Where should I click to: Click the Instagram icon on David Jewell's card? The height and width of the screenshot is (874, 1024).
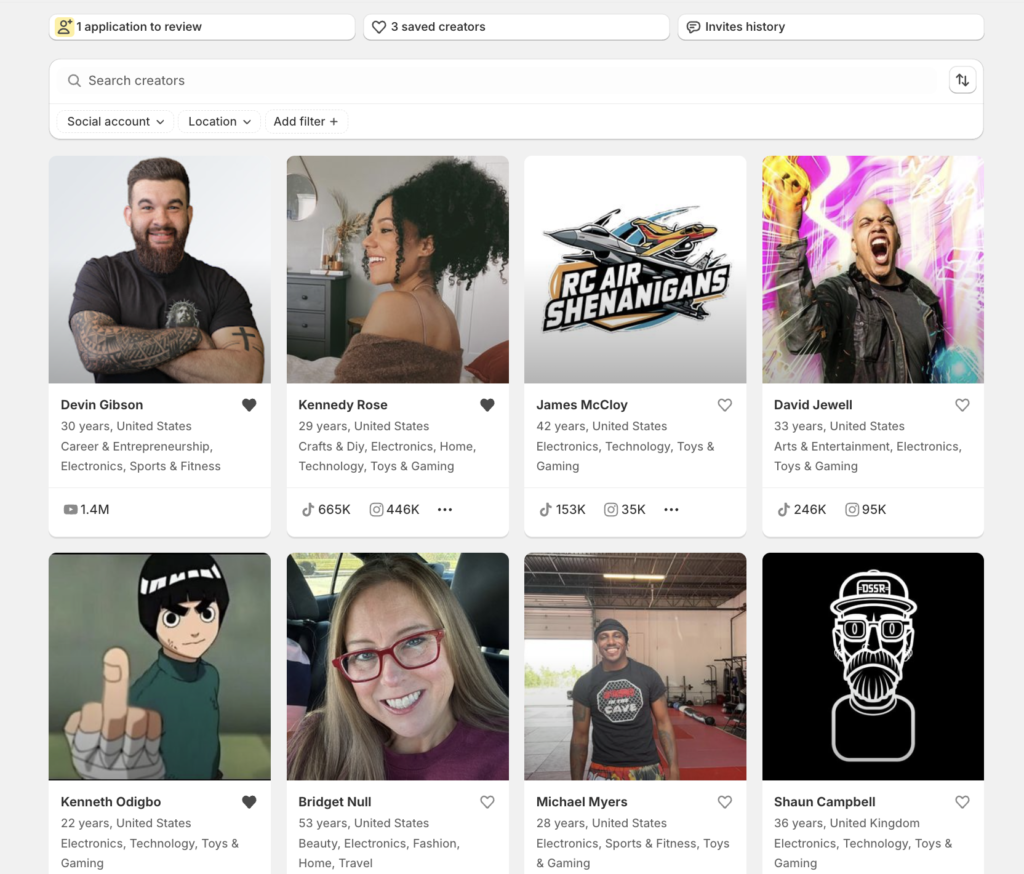point(852,510)
